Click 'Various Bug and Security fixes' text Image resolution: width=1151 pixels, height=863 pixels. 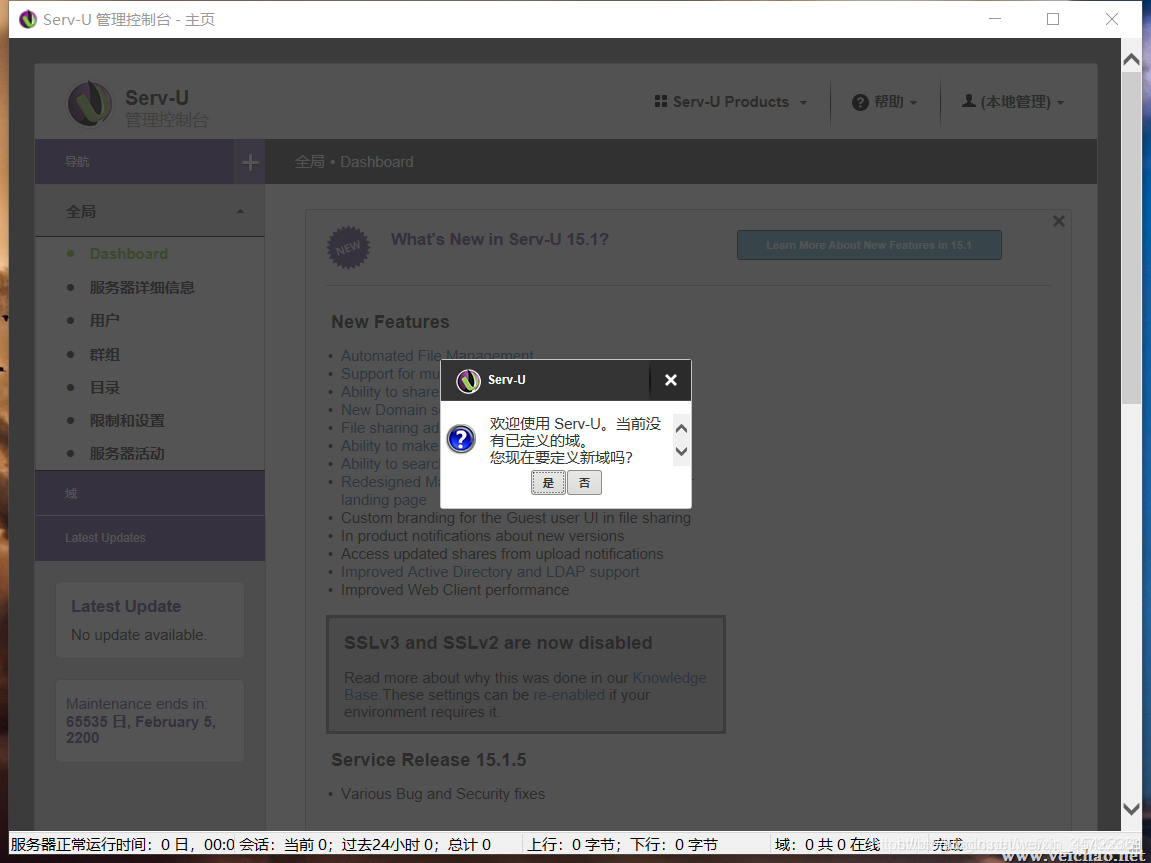click(x=443, y=793)
